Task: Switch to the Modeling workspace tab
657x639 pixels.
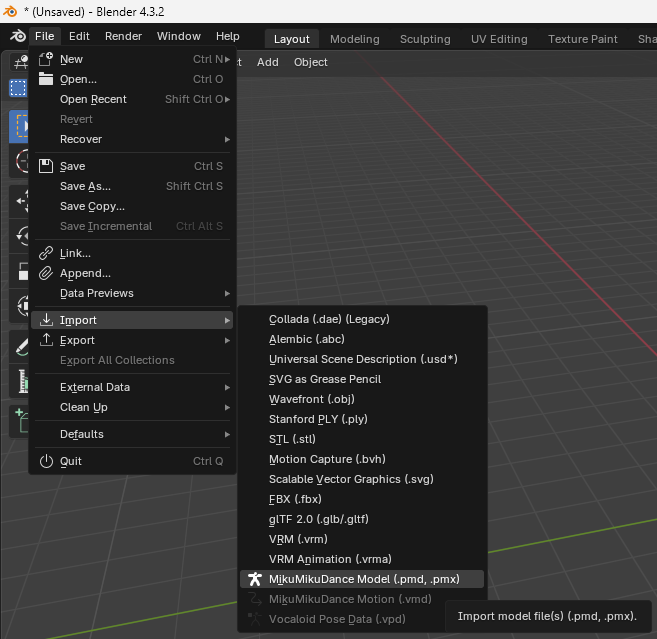Action: pos(354,39)
